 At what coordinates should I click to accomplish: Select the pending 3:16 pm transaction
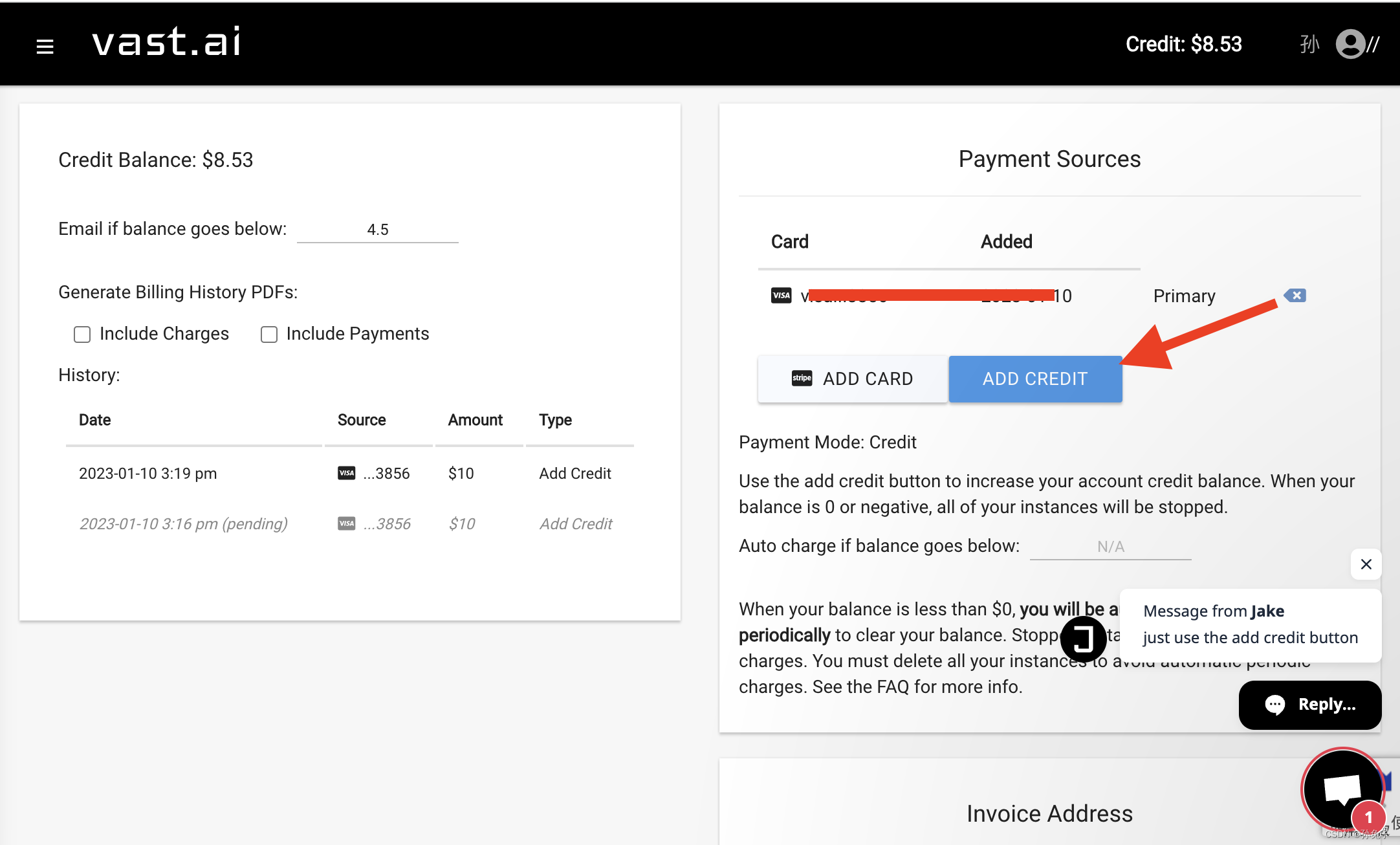pos(183,524)
